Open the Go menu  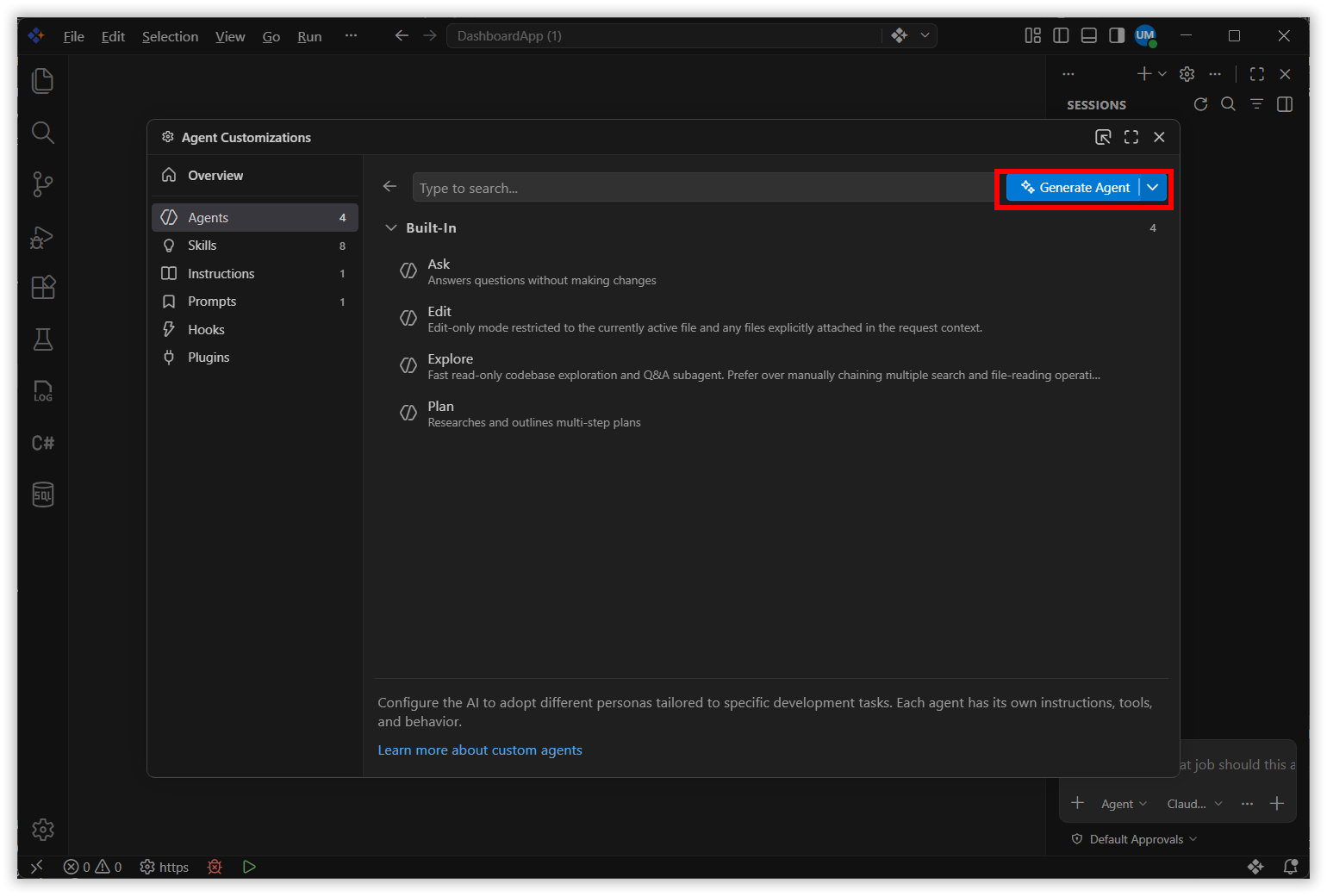click(271, 36)
